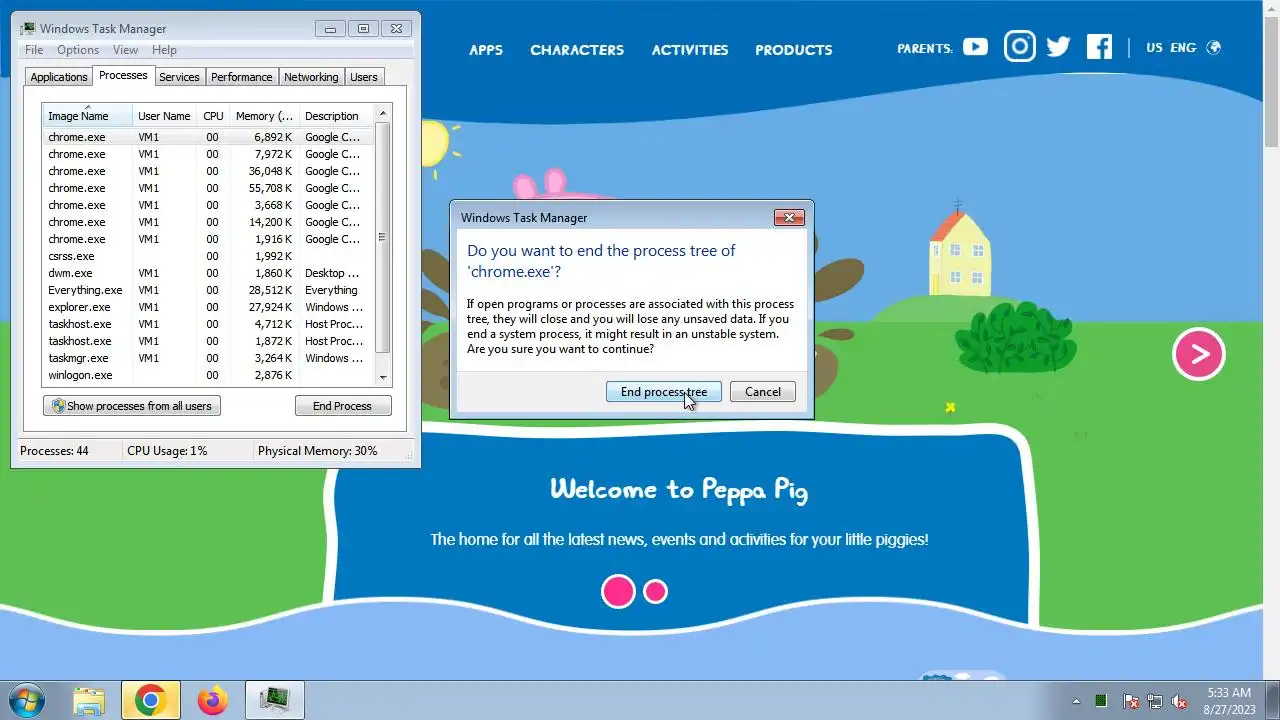
Task: Select the dwm.exe process row
Action: (208, 273)
